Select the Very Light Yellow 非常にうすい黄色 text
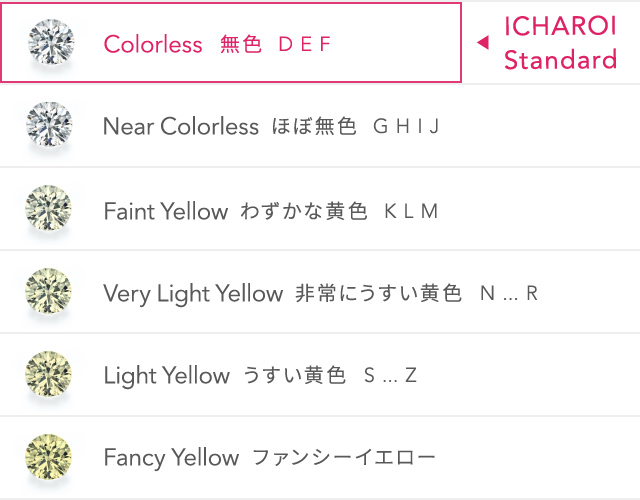This screenshot has width=640, height=500. (x=282, y=293)
